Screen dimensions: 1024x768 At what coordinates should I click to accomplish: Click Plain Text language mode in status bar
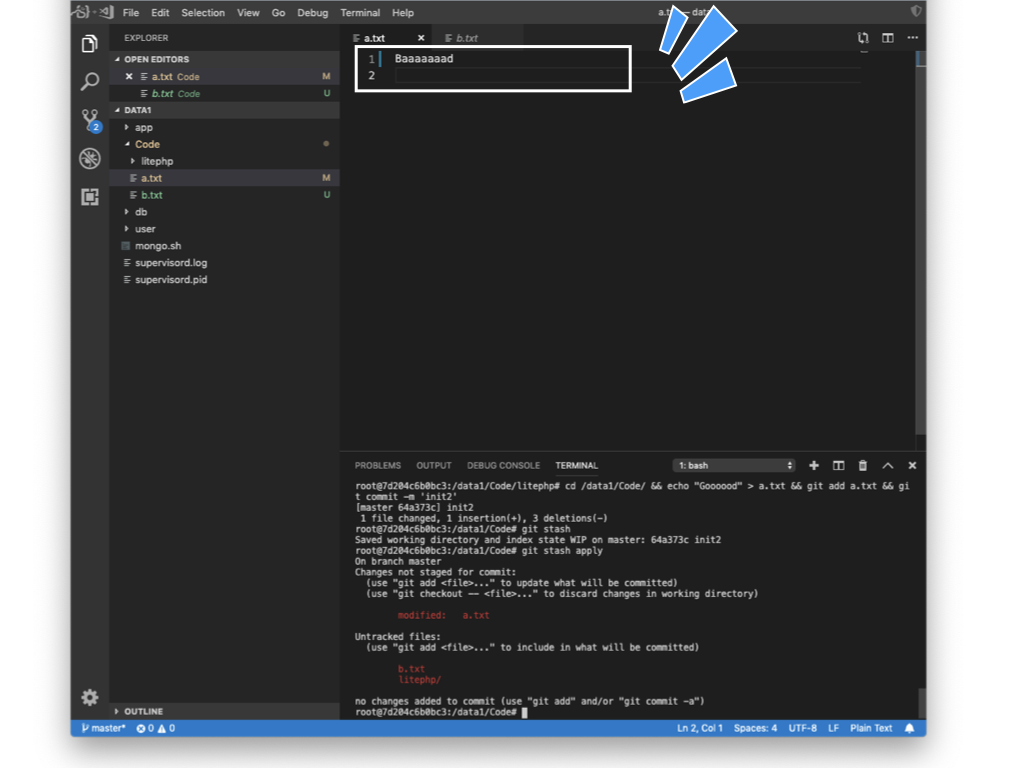pos(870,728)
